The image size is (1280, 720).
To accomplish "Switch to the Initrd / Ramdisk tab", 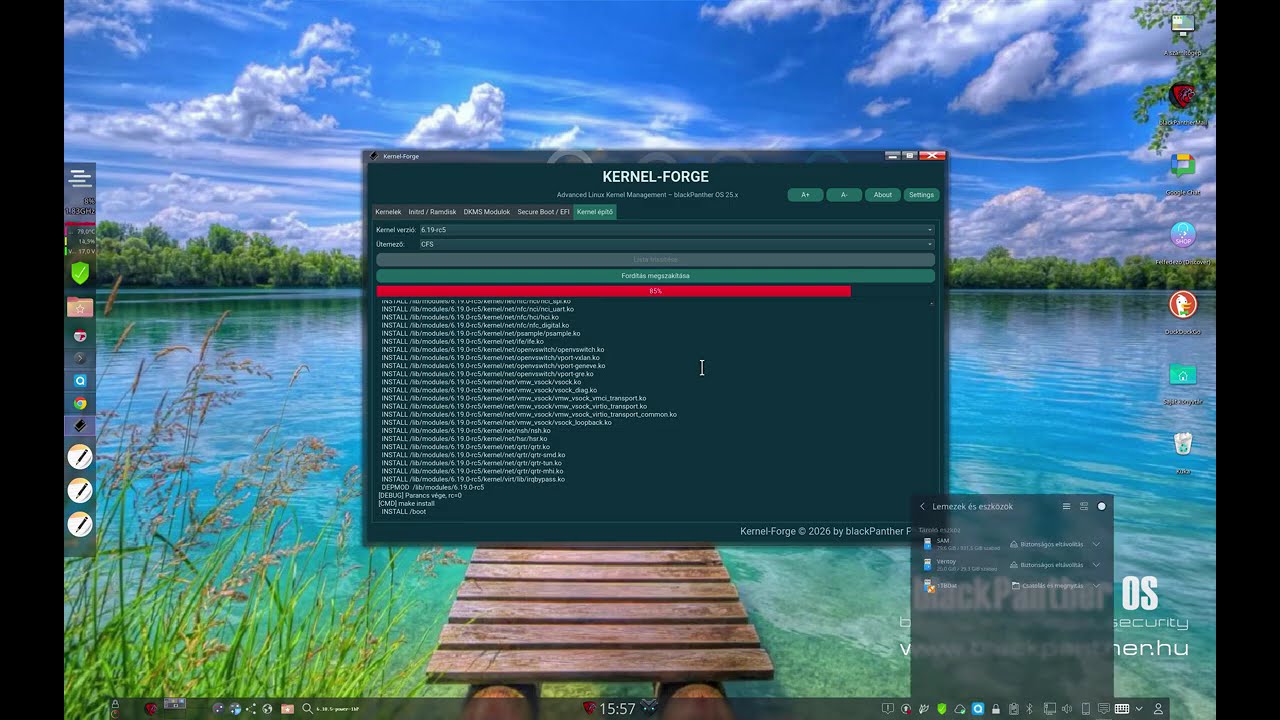I will pyautogui.click(x=432, y=212).
